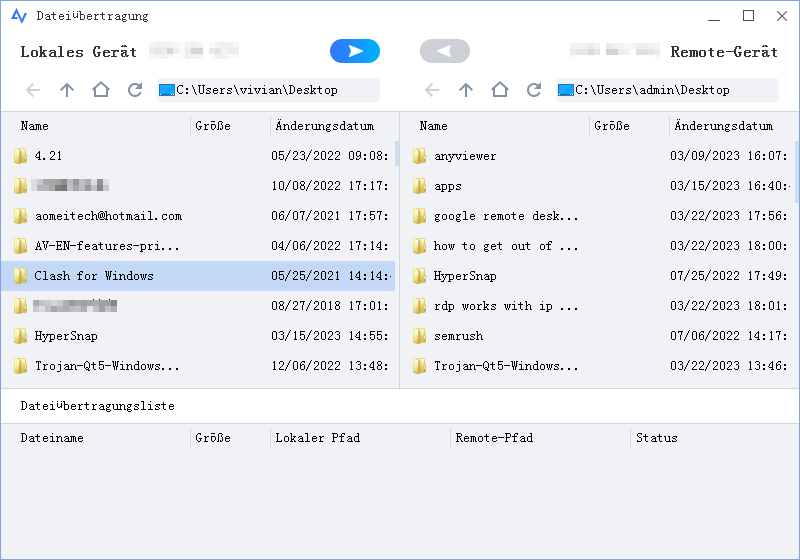Screen dimensions: 800x560
Task: Open home directory in local pane
Action: (100, 90)
